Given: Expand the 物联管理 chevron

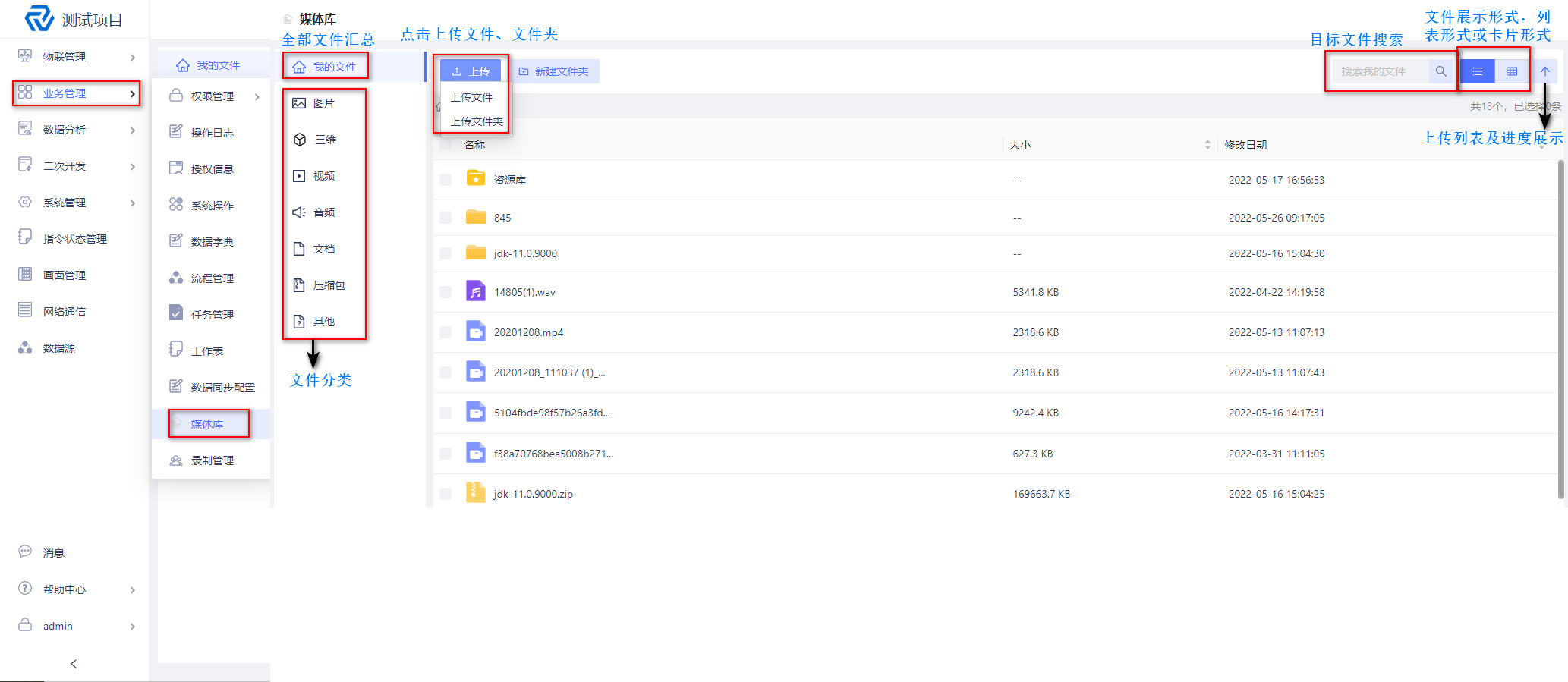Looking at the screenshot, I should pyautogui.click(x=133, y=58).
